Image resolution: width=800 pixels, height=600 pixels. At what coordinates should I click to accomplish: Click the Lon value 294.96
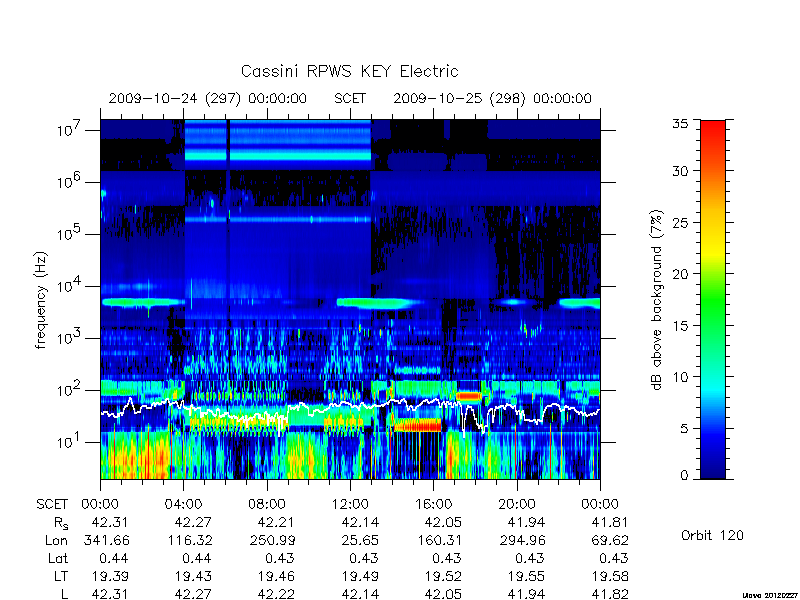coord(522,540)
